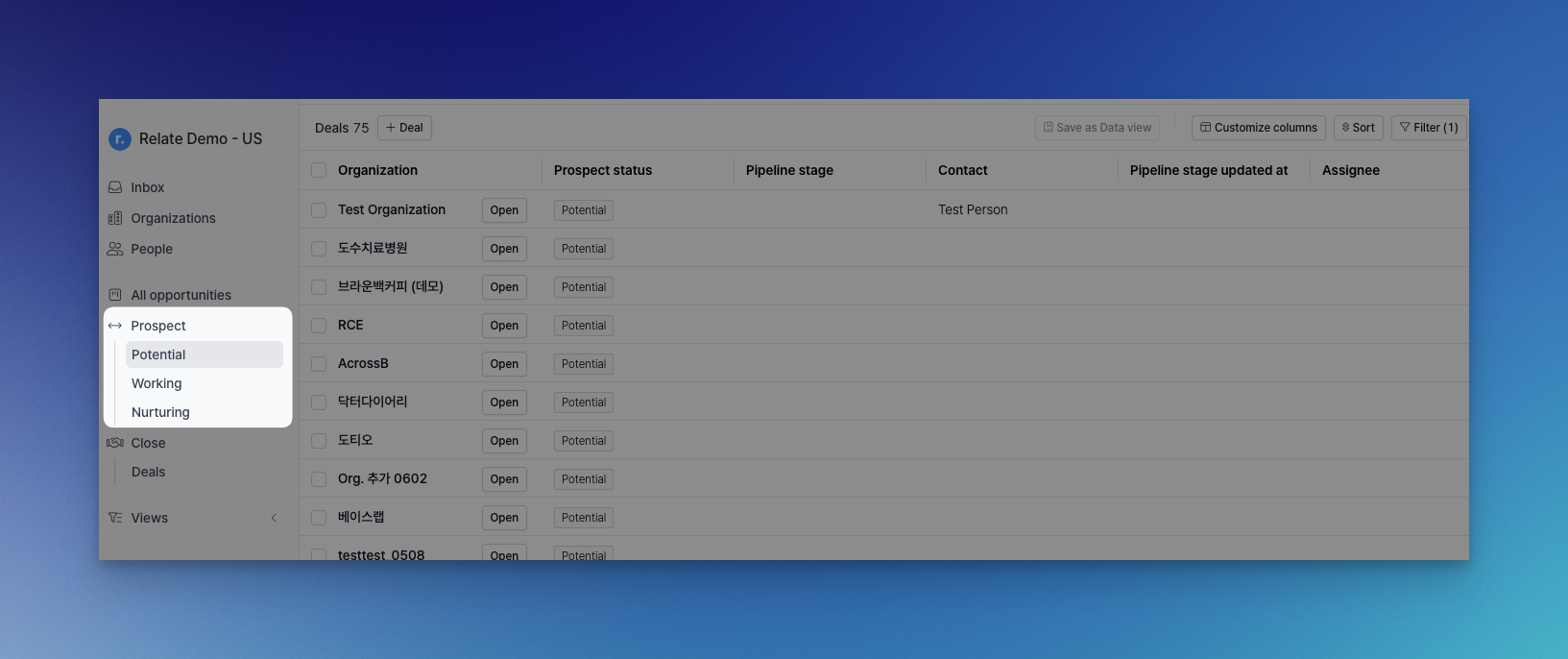The image size is (1568, 659).
Task: Open the Sort options
Action: point(1358,128)
